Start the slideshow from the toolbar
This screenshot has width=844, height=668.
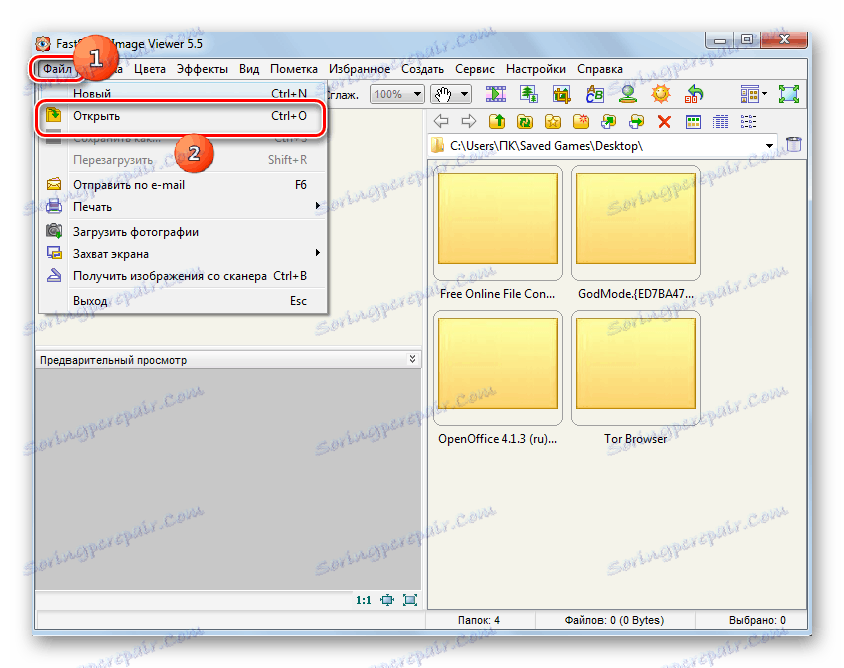tap(496, 94)
